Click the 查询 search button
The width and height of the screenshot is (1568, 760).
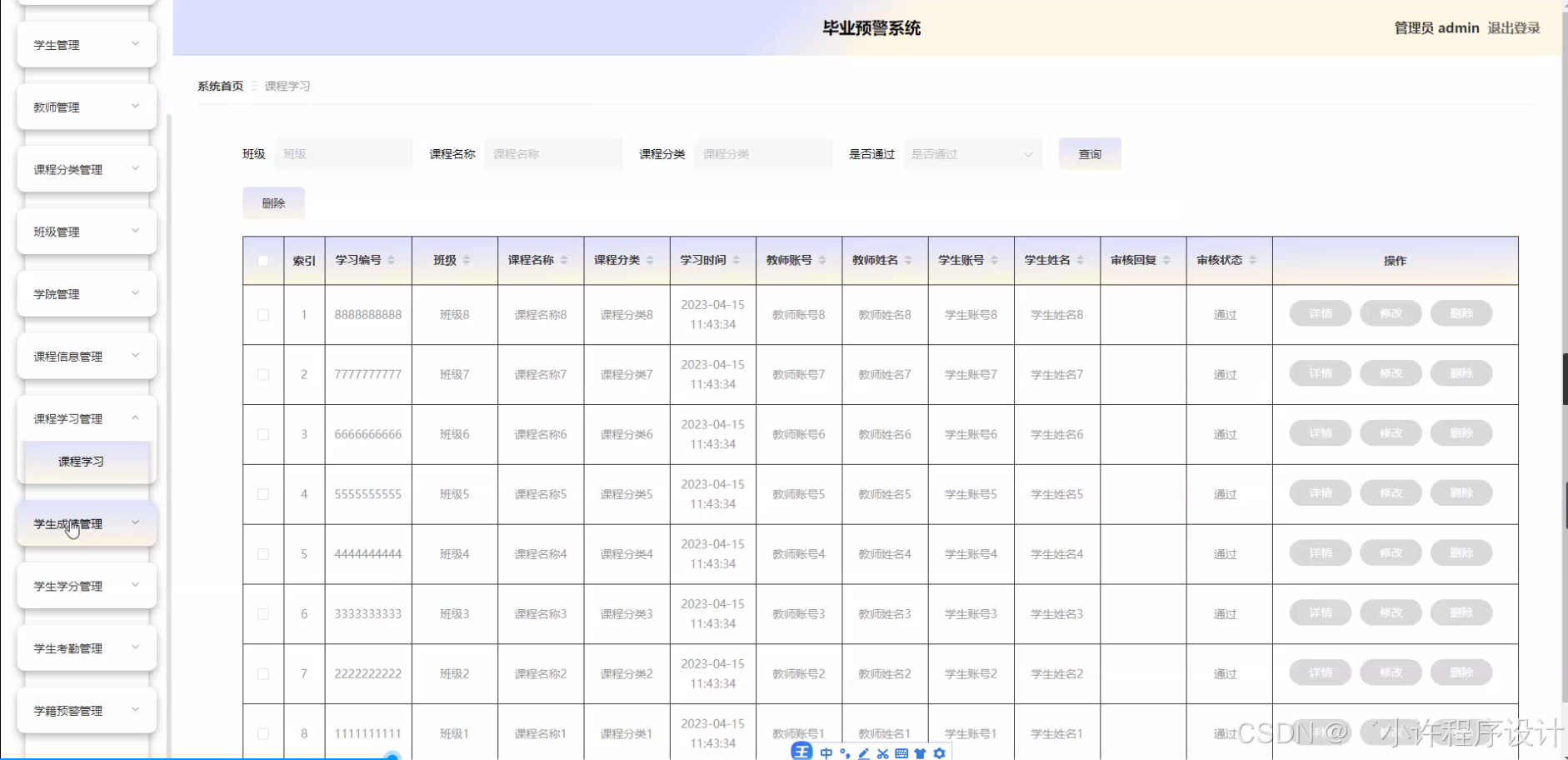pyautogui.click(x=1089, y=153)
